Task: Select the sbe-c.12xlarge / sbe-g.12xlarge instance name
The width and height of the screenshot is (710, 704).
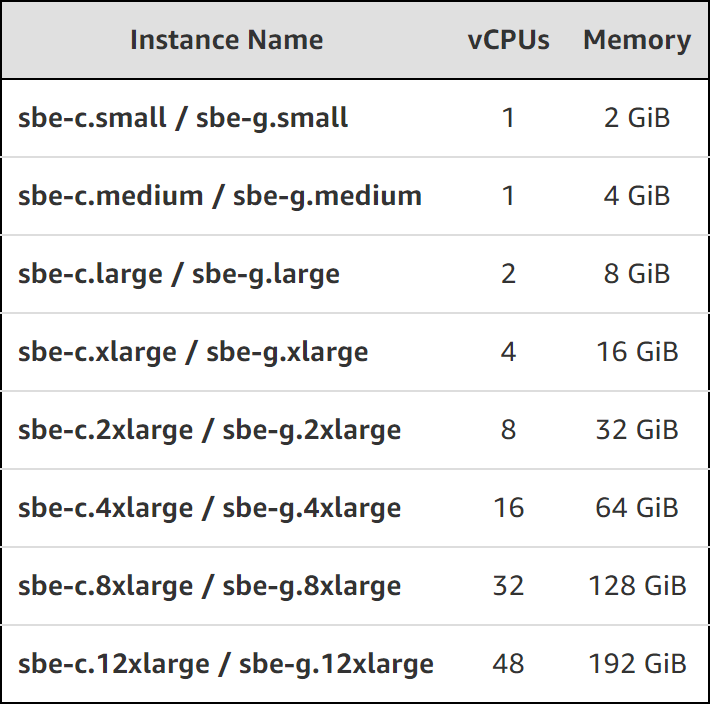Action: [x=225, y=664]
